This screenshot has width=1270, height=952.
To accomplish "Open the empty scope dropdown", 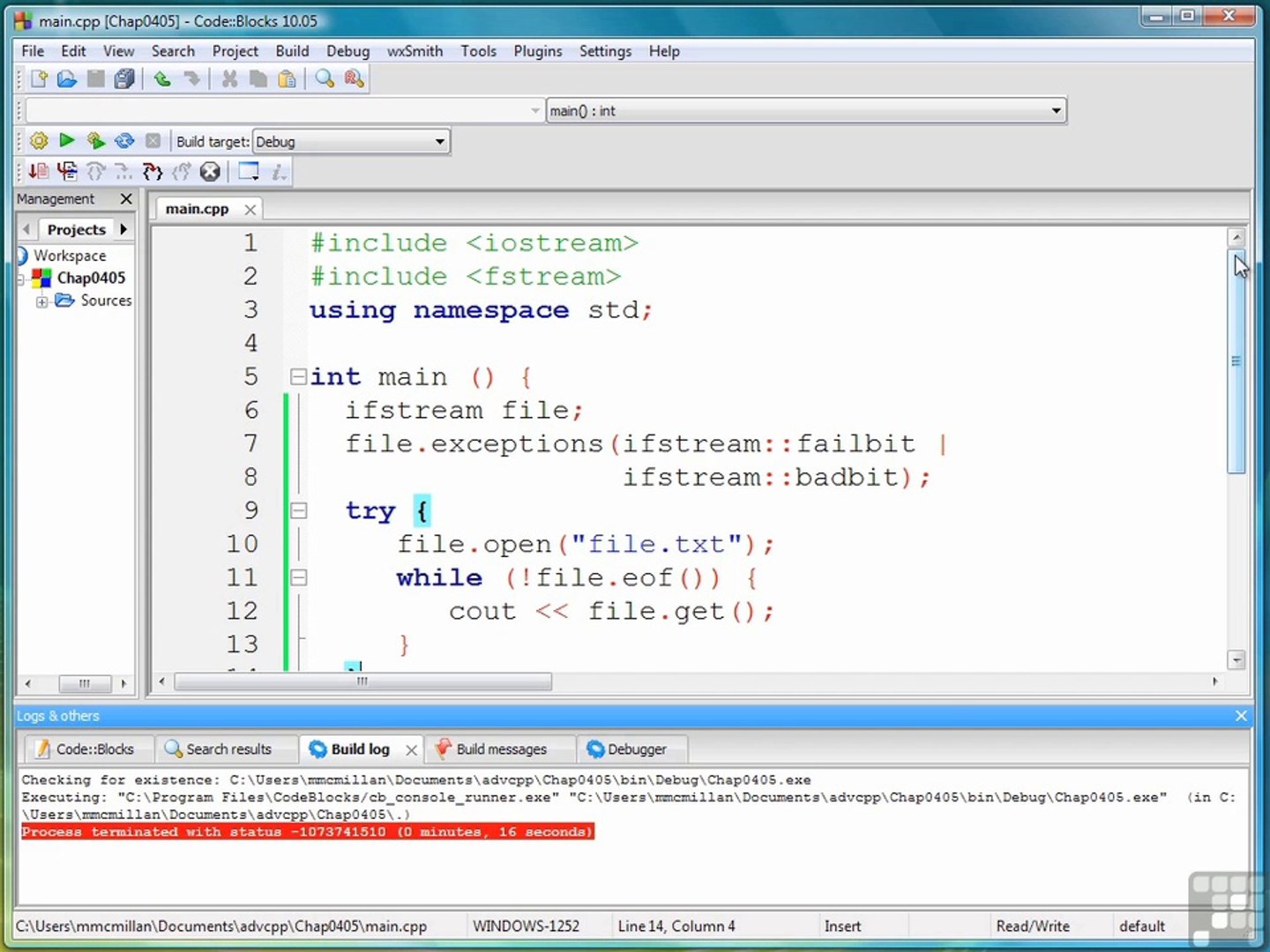I will click(x=284, y=111).
